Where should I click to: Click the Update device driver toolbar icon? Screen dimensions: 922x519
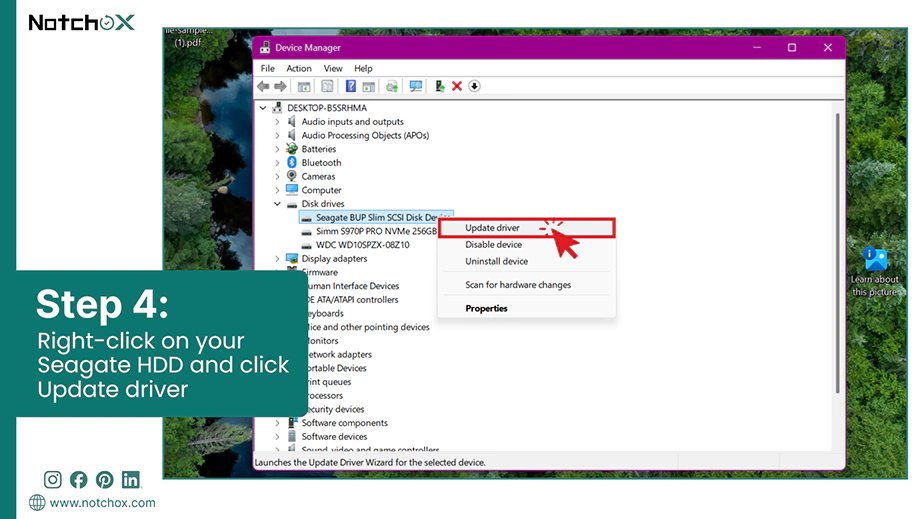[439, 86]
